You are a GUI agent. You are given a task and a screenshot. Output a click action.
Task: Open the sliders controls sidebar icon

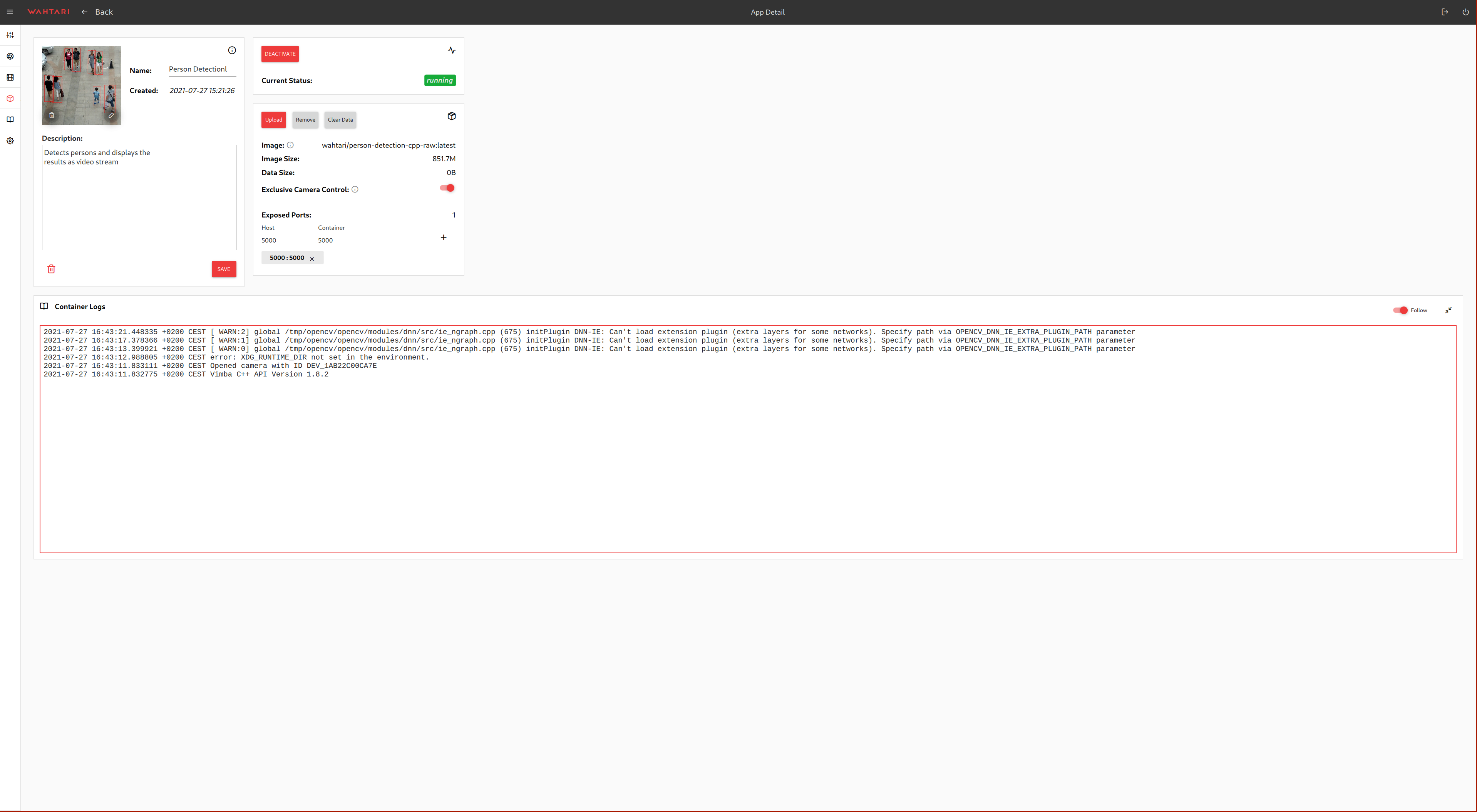coord(10,35)
